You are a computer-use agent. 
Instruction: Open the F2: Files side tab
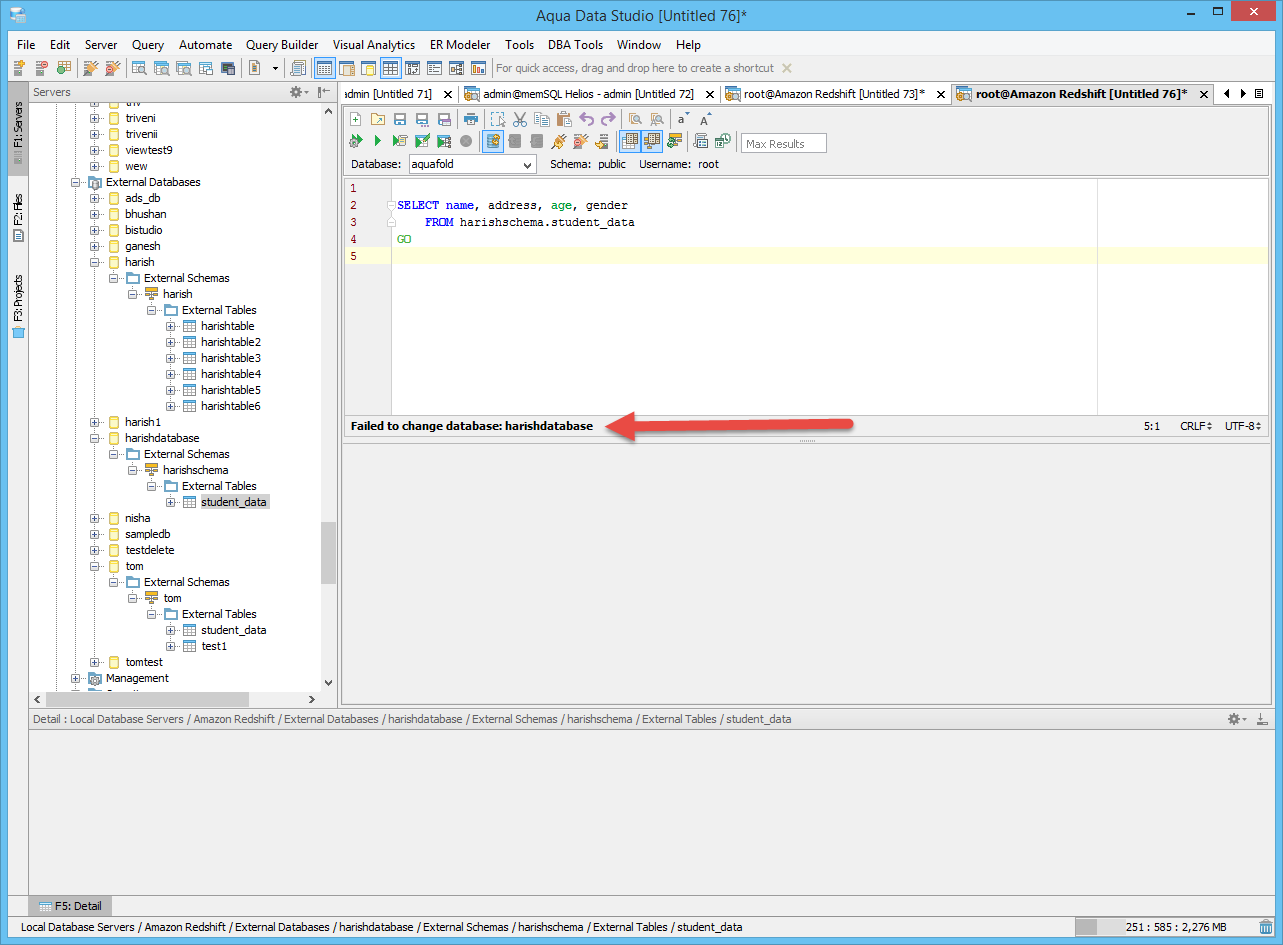[x=18, y=217]
